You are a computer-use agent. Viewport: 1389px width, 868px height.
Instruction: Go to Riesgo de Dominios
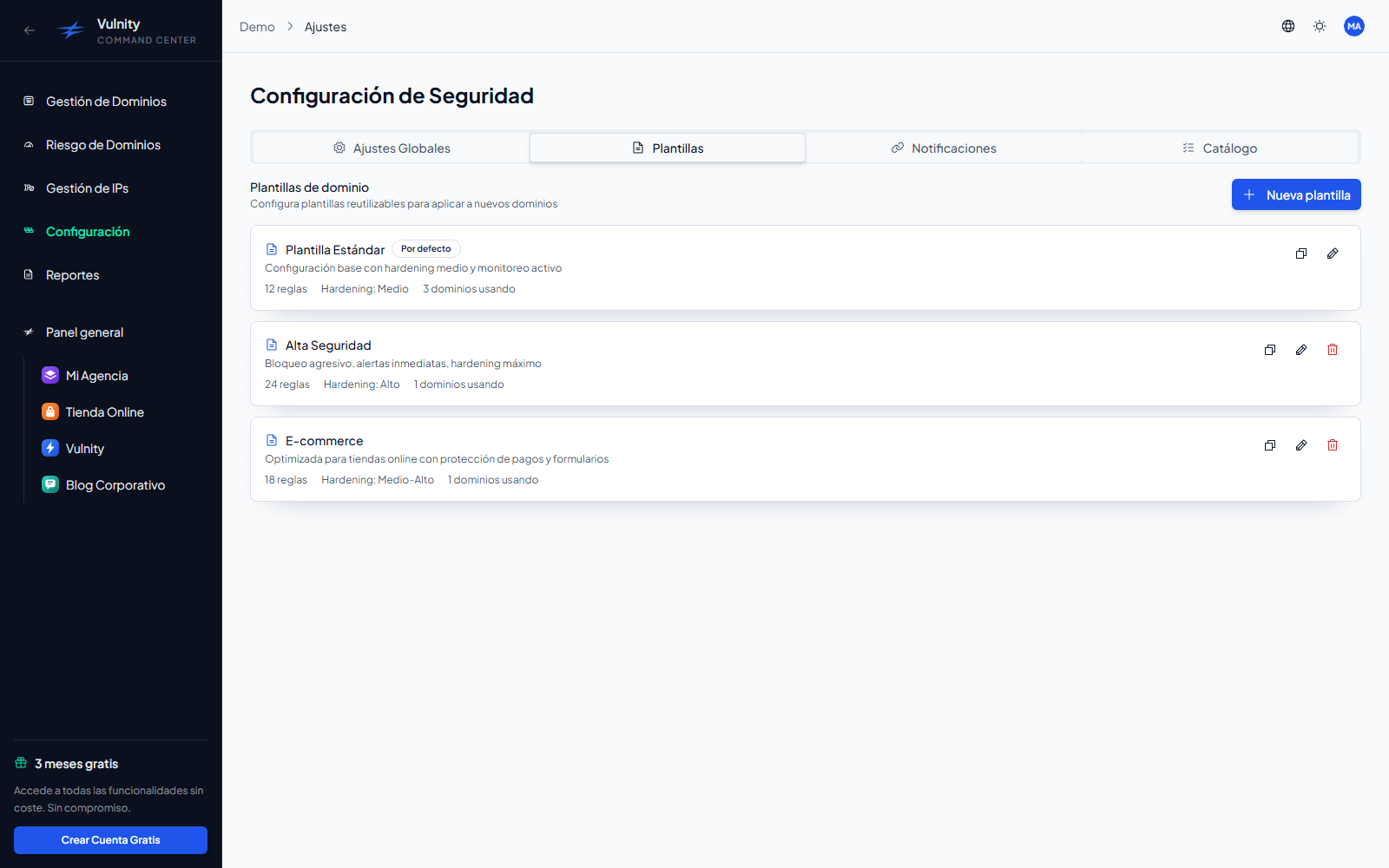[103, 145]
